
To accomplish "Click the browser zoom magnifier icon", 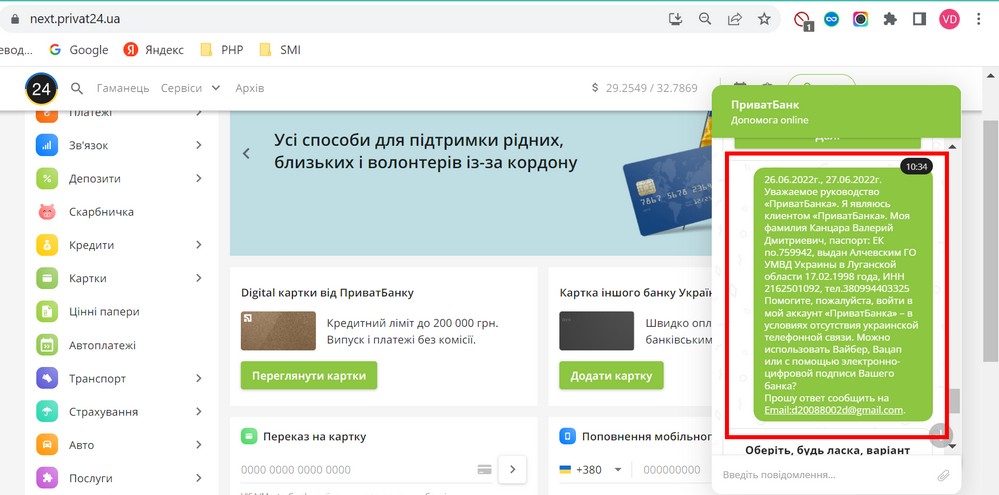I will pyautogui.click(x=705, y=19).
